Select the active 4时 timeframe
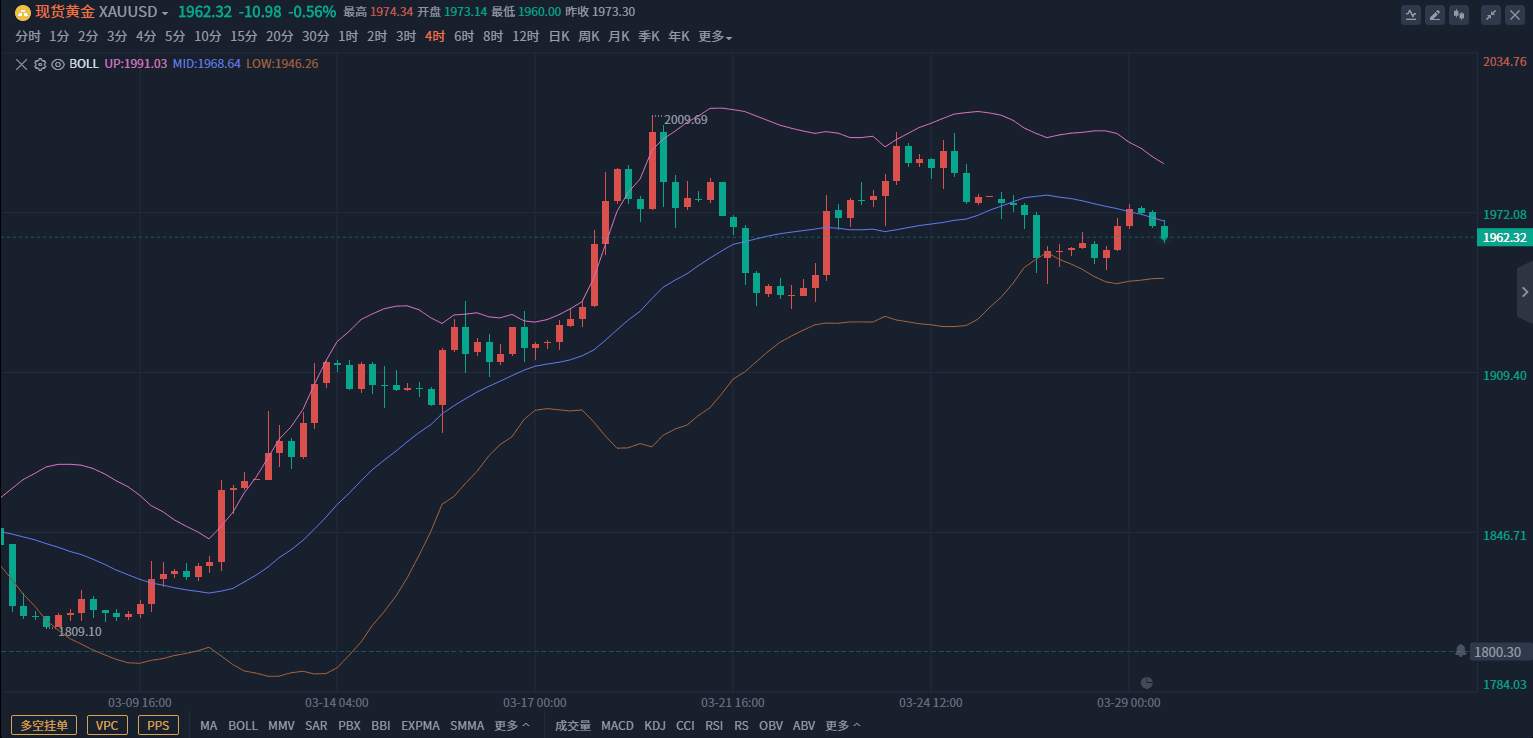Viewport: 1533px width, 738px height. 435,37
